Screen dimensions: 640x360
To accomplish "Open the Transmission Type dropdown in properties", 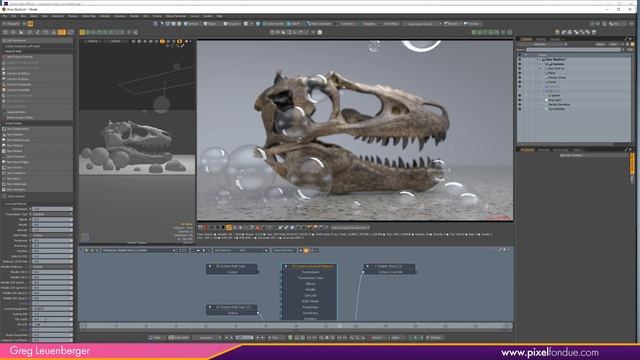I will tap(52, 214).
